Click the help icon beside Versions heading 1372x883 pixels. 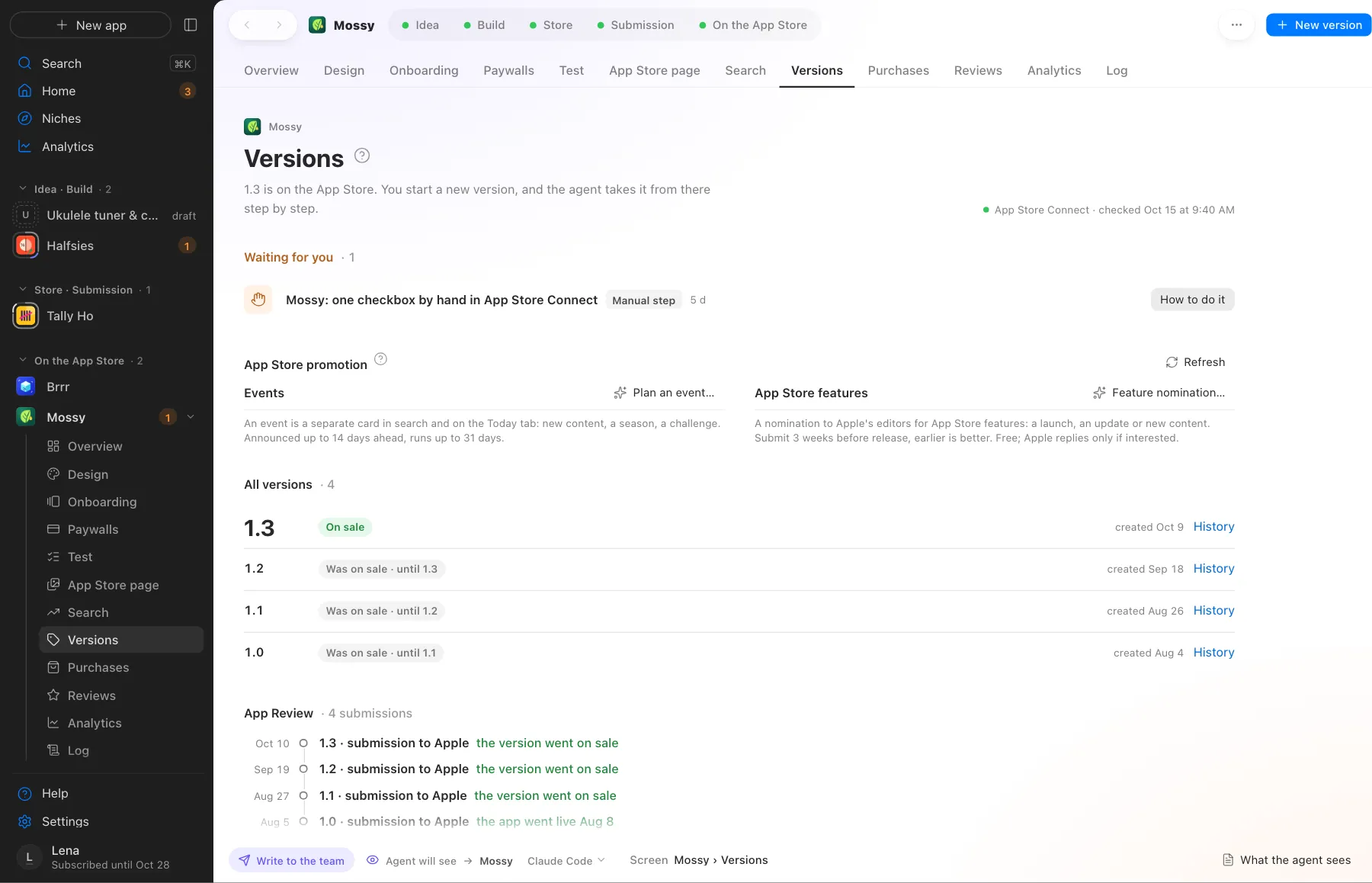coord(362,156)
